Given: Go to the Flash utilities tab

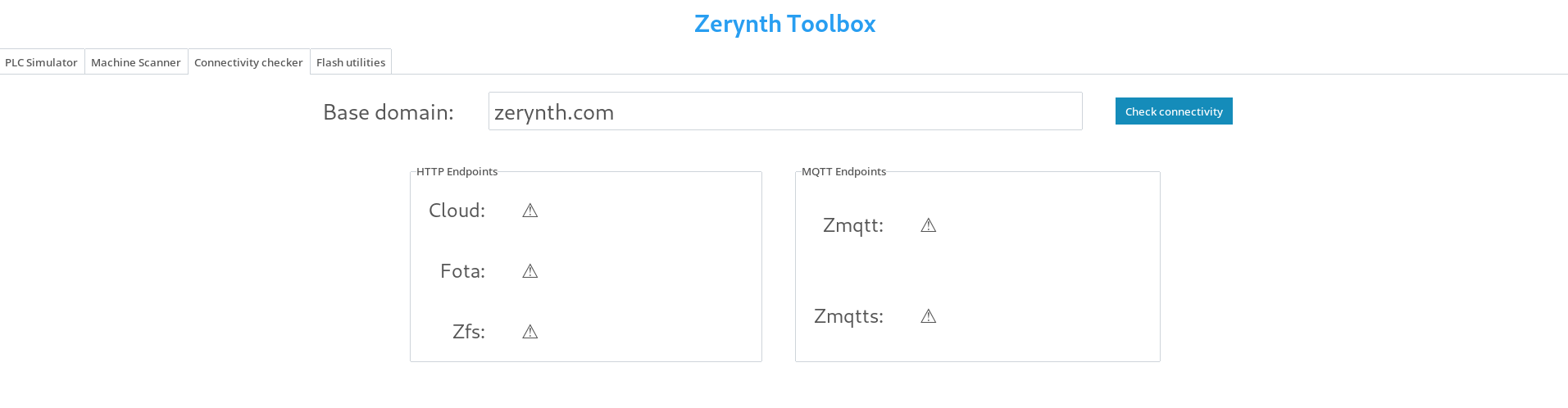Looking at the screenshot, I should 351,62.
